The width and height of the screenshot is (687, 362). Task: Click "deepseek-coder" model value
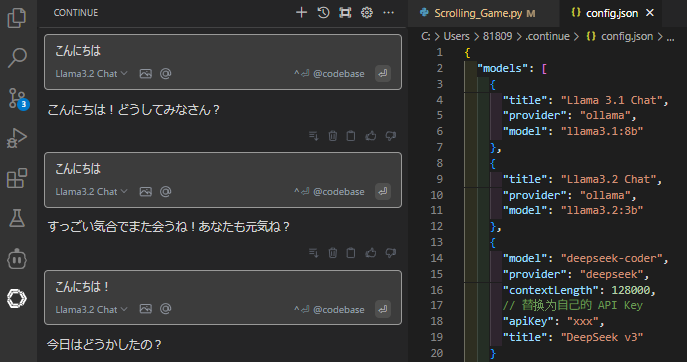612,258
